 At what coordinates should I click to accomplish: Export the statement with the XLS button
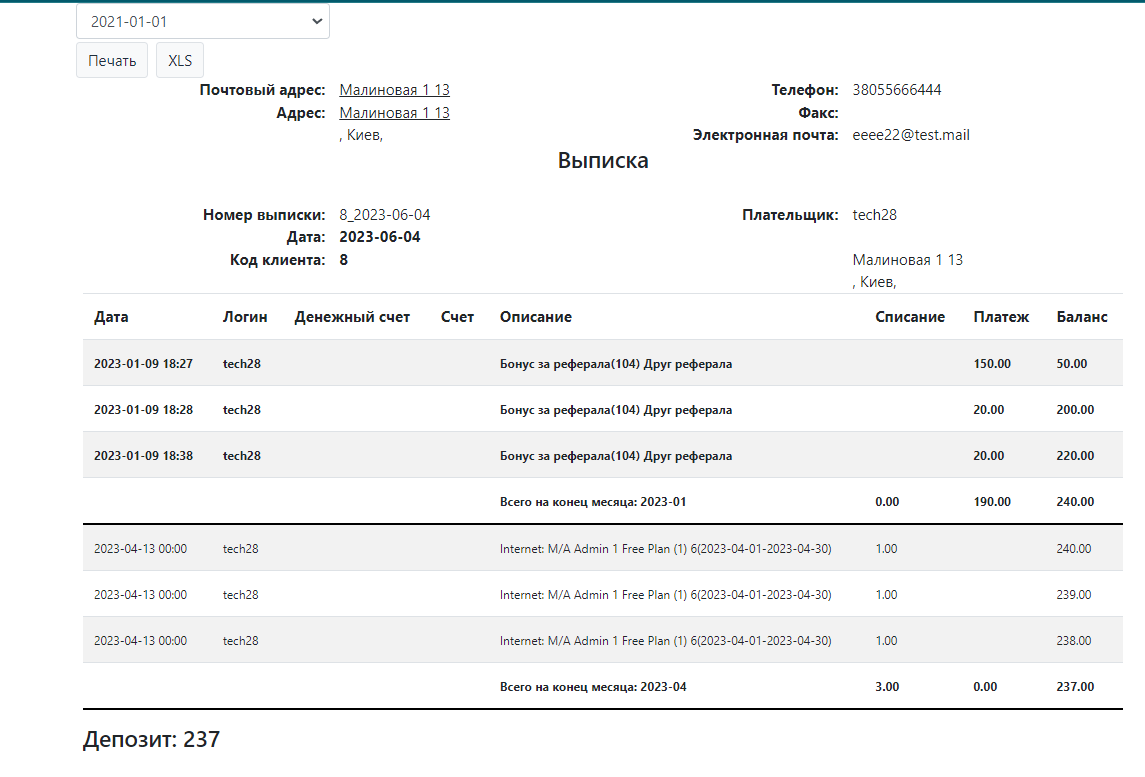[180, 60]
